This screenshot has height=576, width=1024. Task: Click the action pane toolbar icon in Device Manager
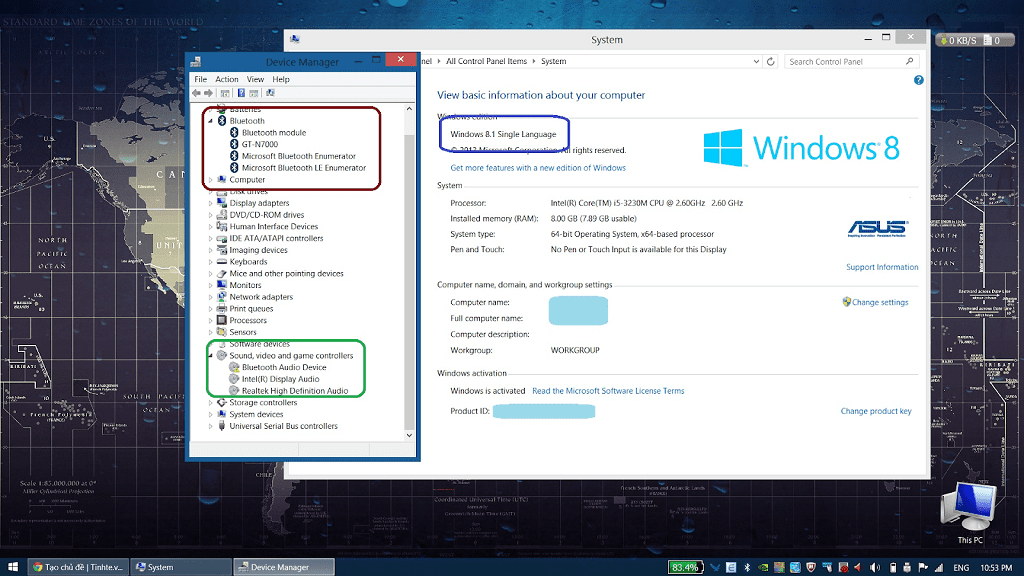point(254,93)
